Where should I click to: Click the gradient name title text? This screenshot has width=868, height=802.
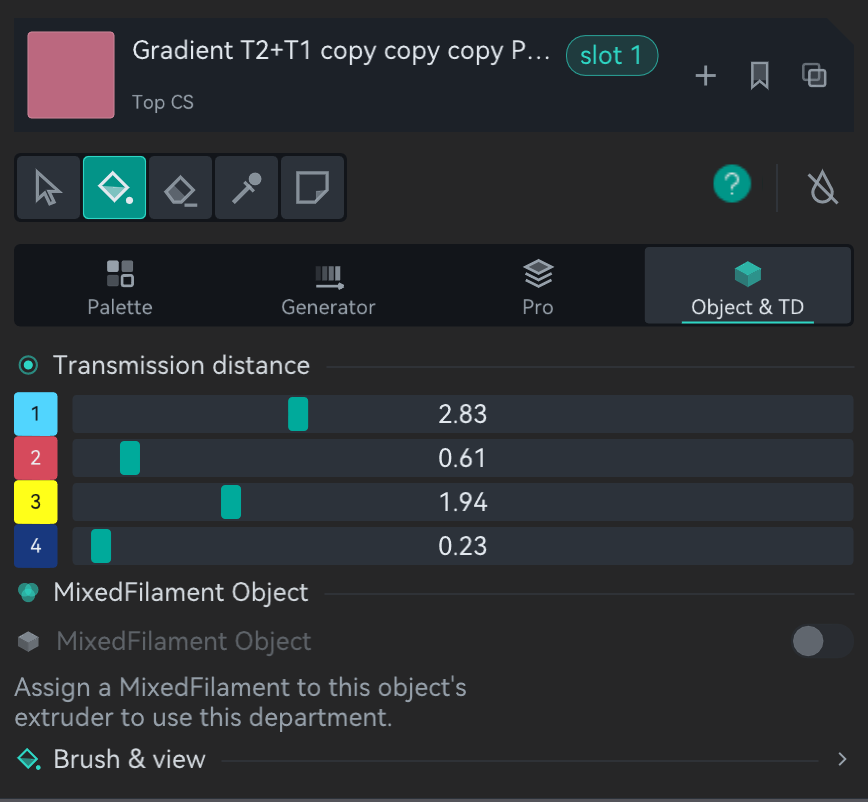click(341, 51)
